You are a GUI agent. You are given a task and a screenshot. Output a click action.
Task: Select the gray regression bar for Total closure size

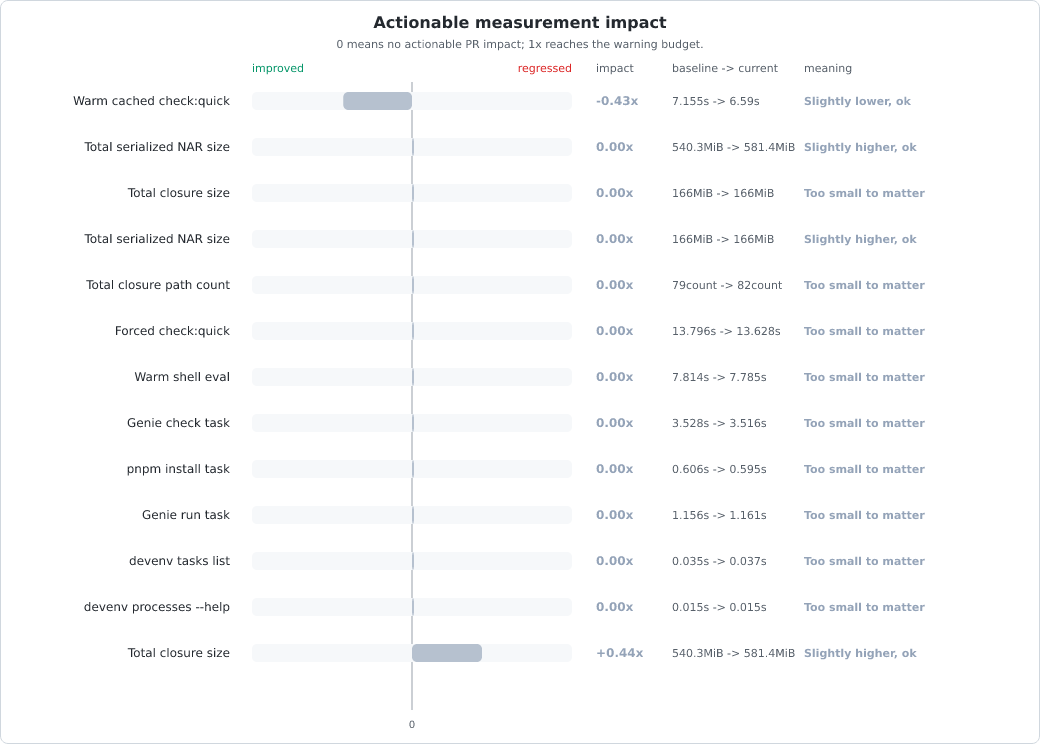pyautogui.click(x=447, y=653)
